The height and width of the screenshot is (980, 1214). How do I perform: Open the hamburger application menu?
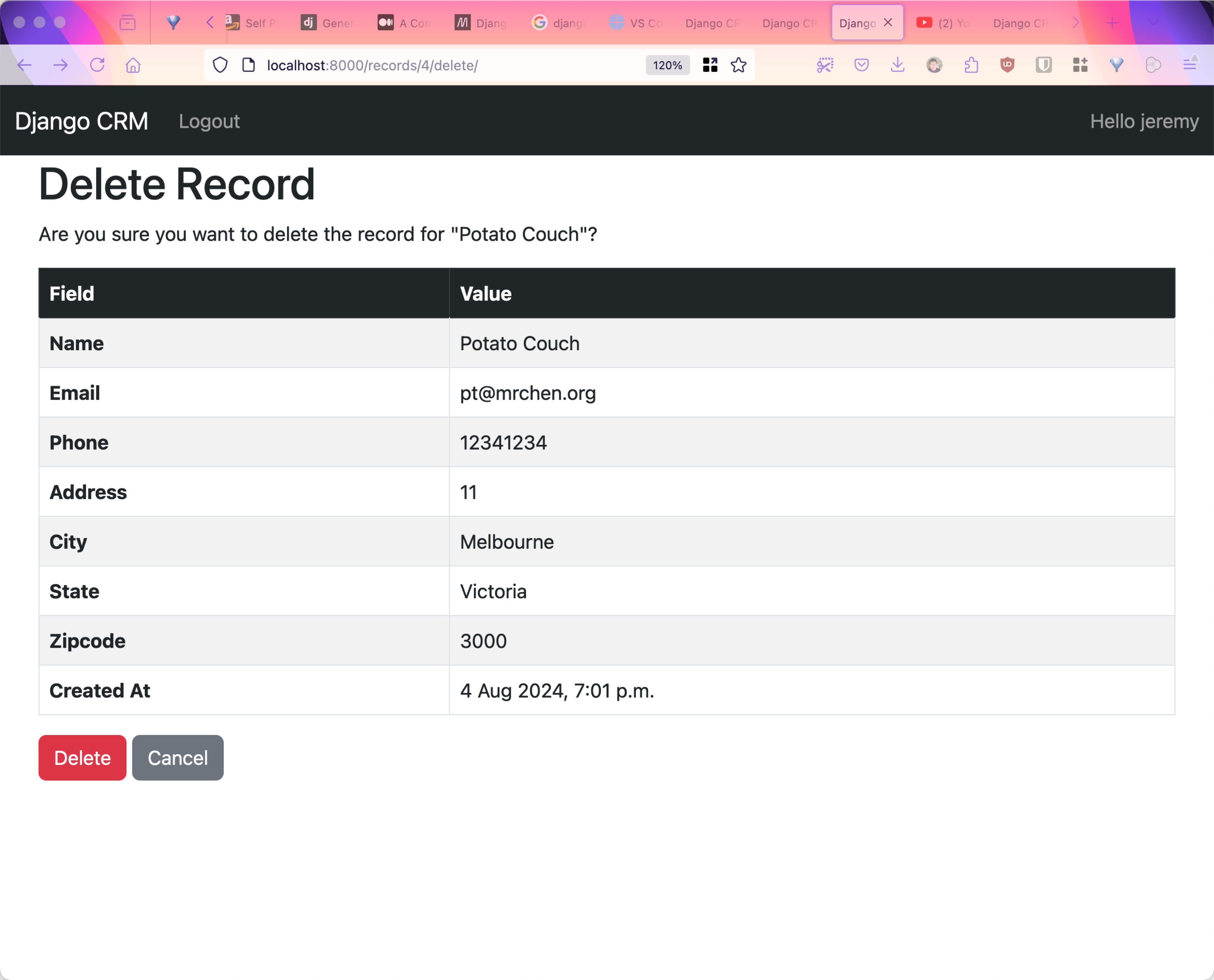click(1190, 65)
